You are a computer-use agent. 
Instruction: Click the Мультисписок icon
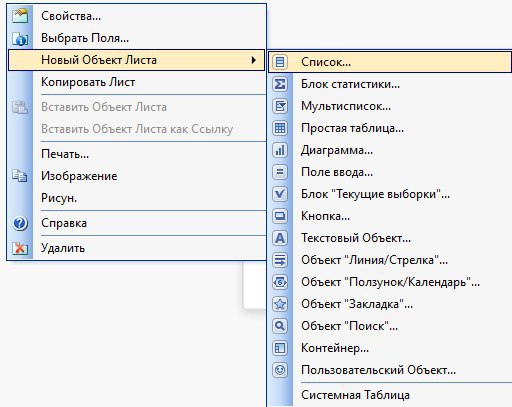(280, 106)
